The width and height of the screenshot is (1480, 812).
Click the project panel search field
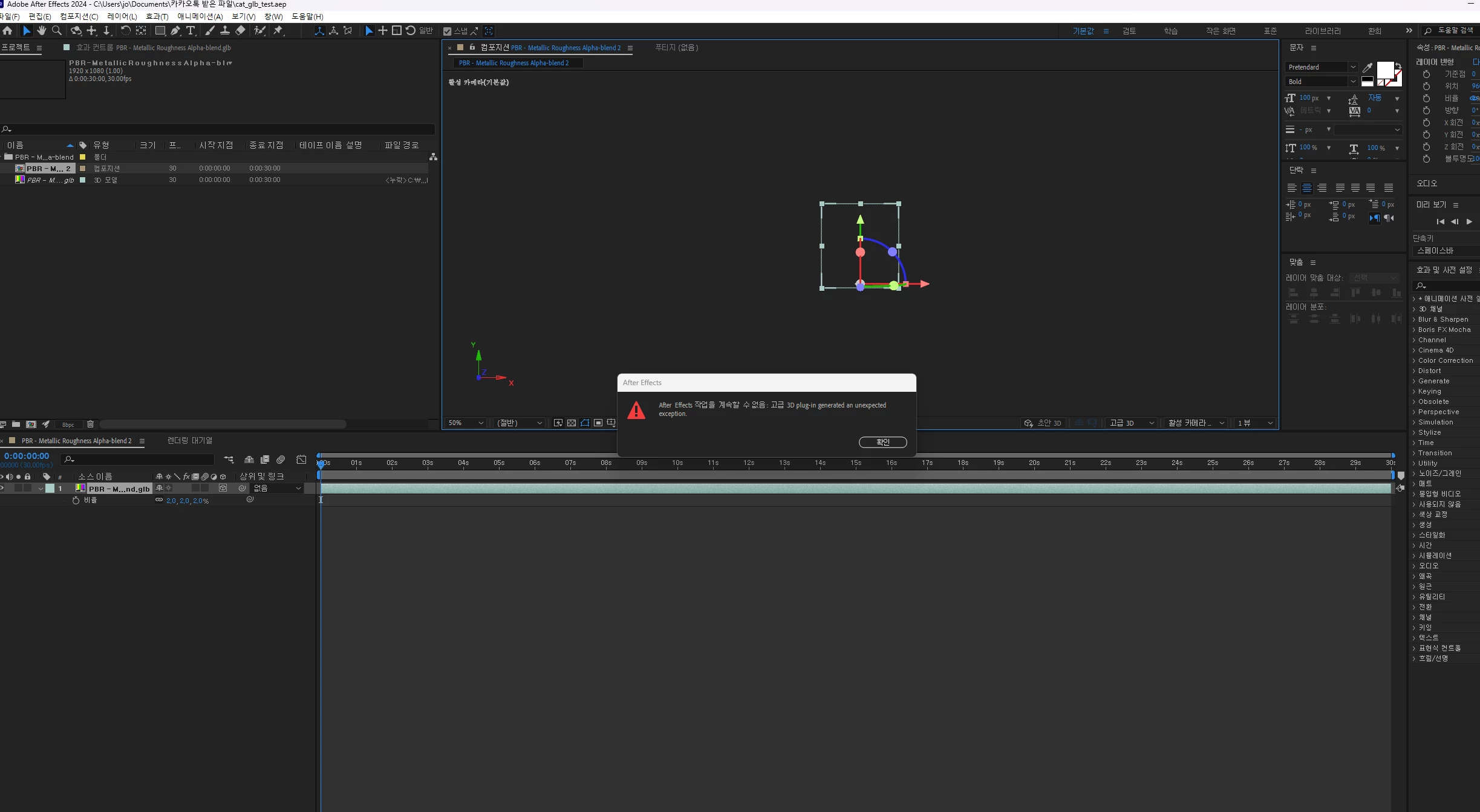tap(218, 129)
